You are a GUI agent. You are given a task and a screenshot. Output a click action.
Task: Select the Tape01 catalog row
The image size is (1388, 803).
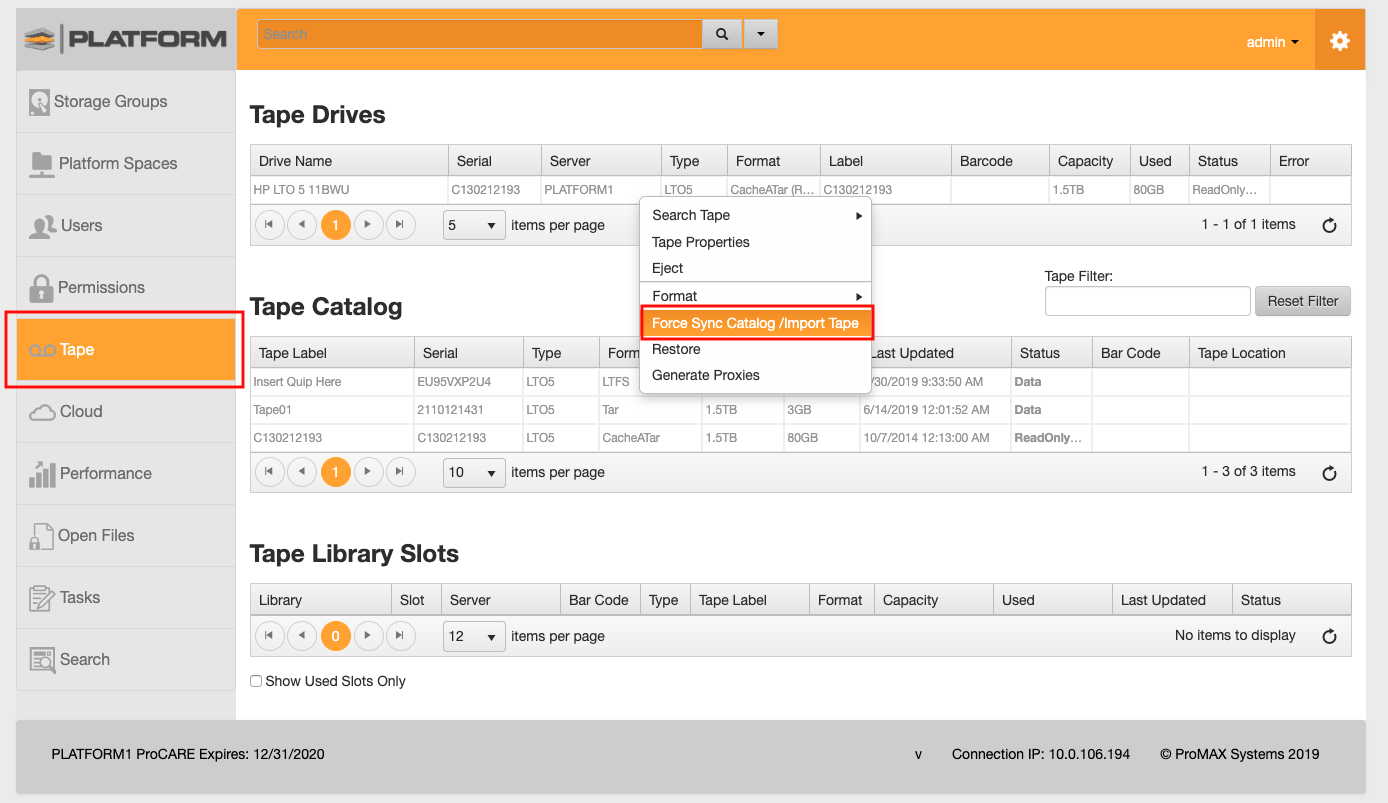[x=800, y=410]
